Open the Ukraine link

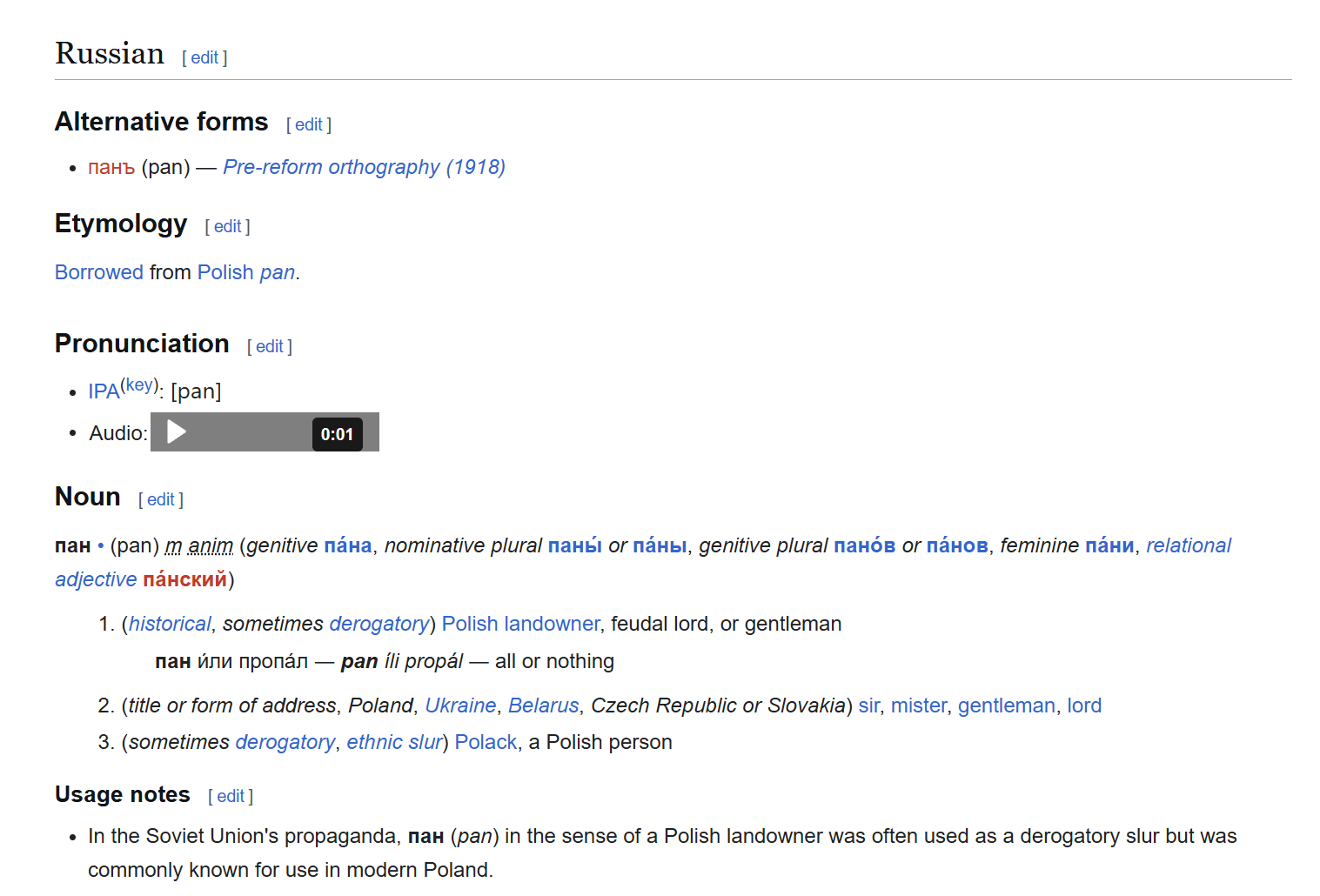point(460,705)
